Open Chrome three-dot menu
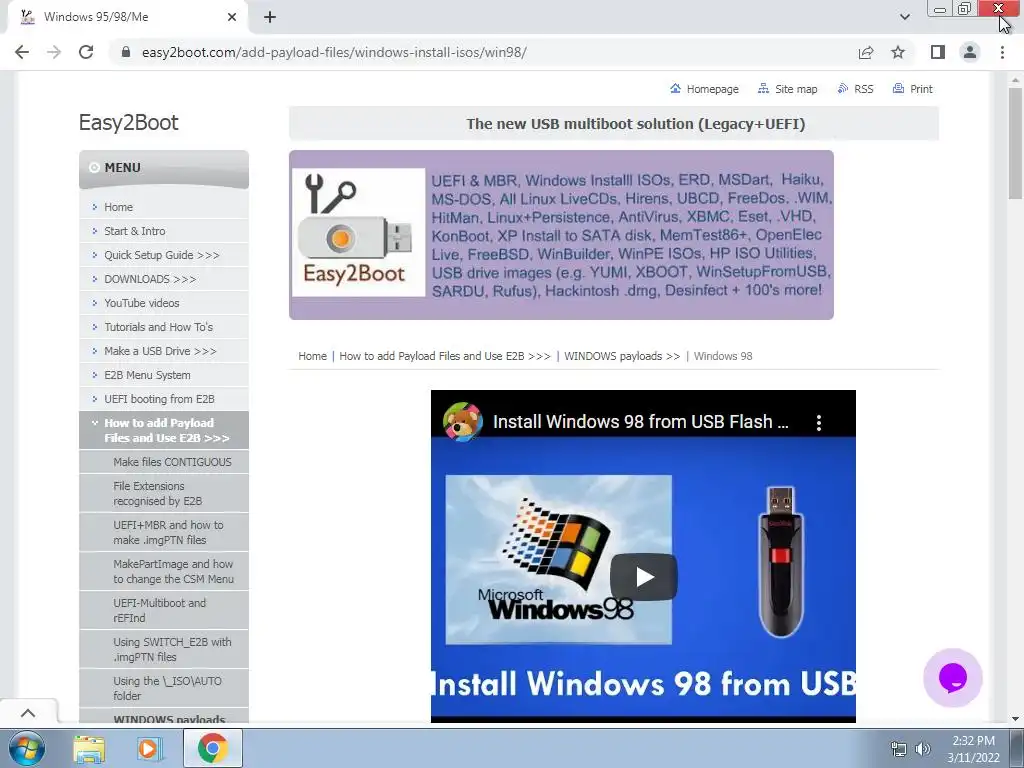The width and height of the screenshot is (1024, 768). click(1002, 52)
